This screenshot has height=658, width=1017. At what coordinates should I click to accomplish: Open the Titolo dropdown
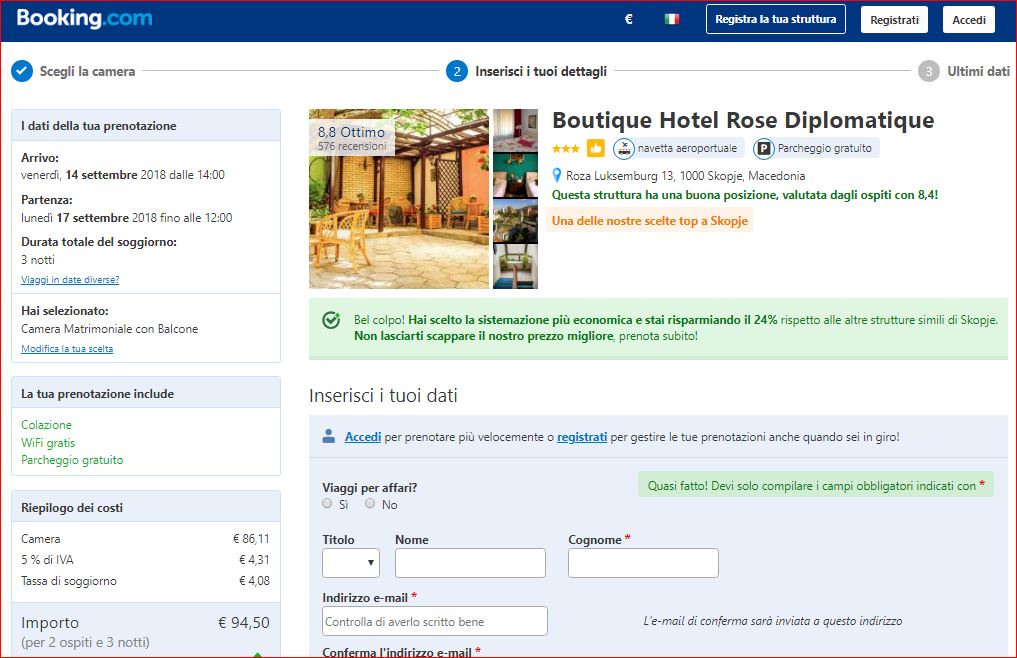coord(351,563)
